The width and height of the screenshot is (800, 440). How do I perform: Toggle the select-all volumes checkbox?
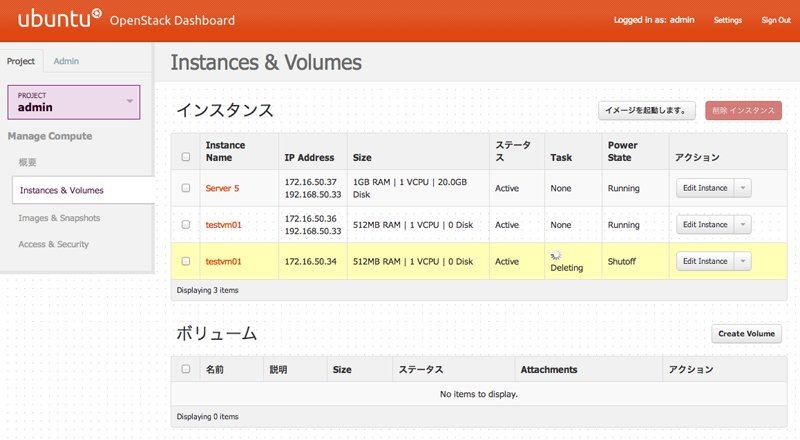(186, 369)
